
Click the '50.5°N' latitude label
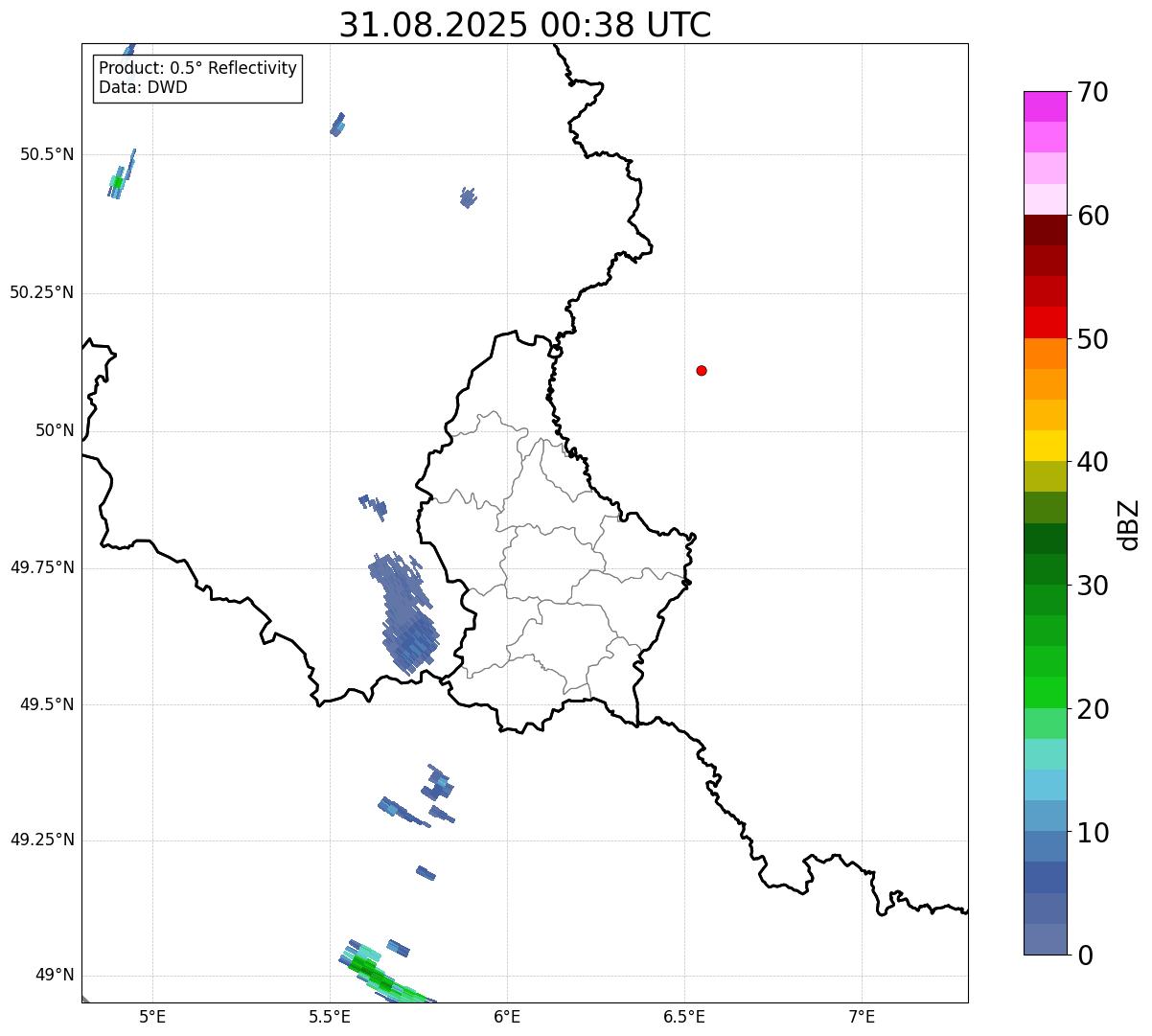click(x=47, y=154)
